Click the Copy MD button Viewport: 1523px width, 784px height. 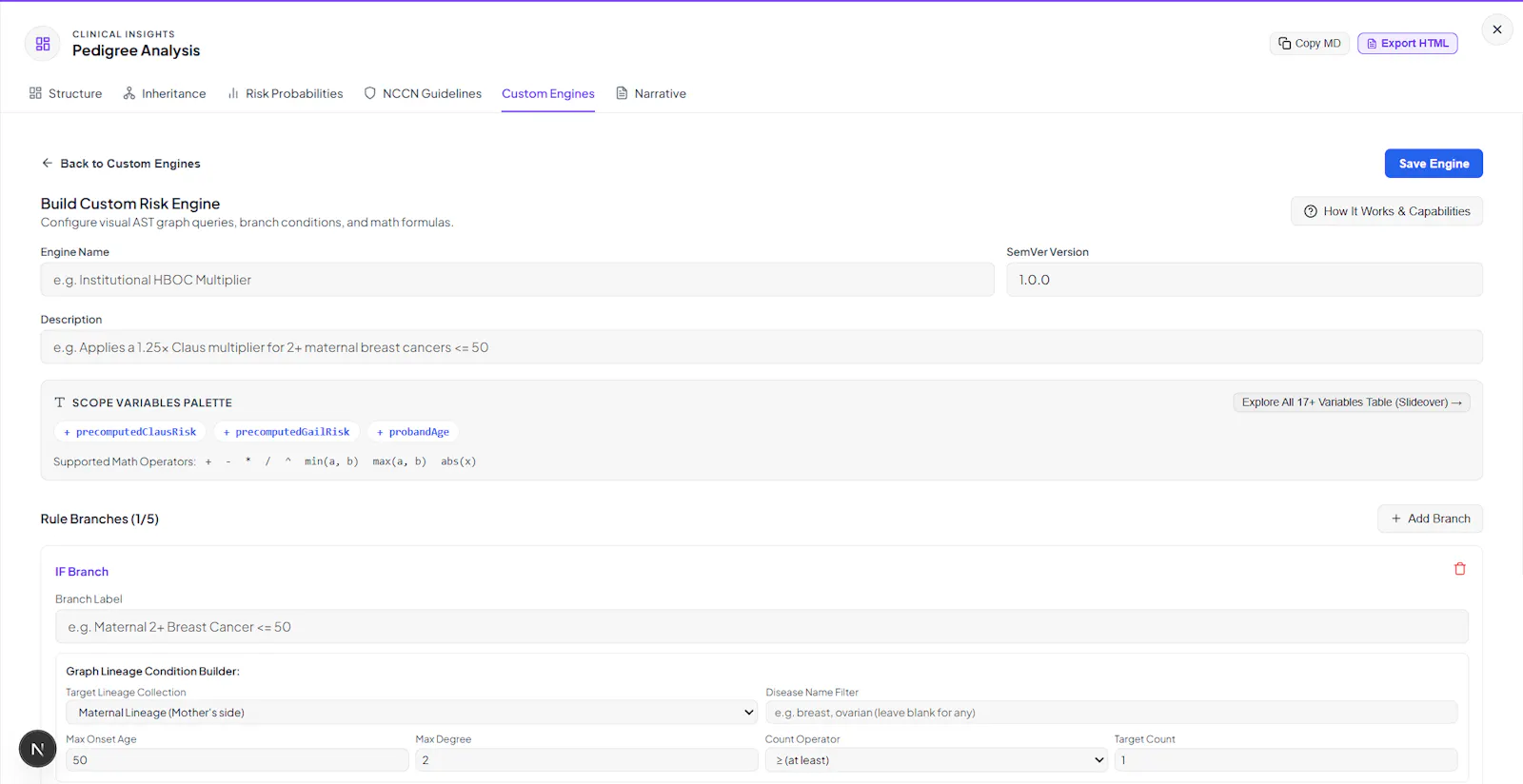click(1310, 44)
